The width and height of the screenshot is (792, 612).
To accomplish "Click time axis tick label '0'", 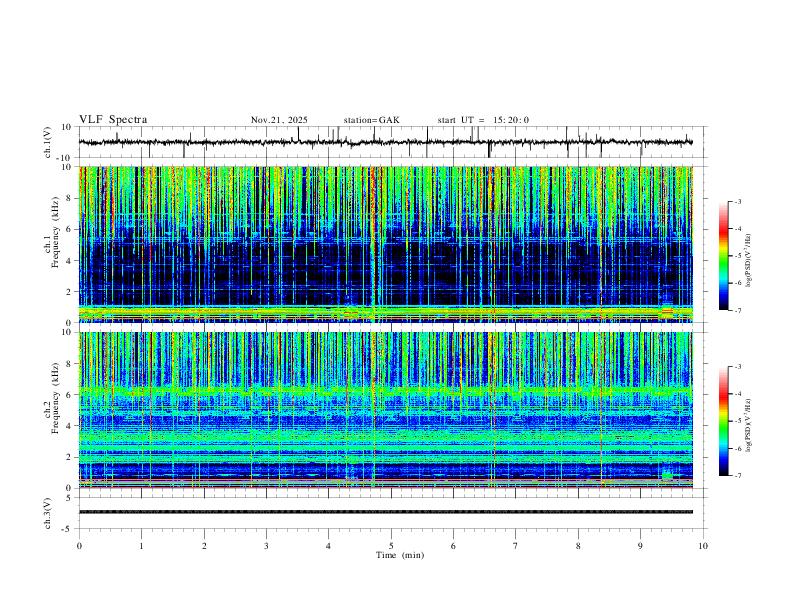I will click(79, 546).
